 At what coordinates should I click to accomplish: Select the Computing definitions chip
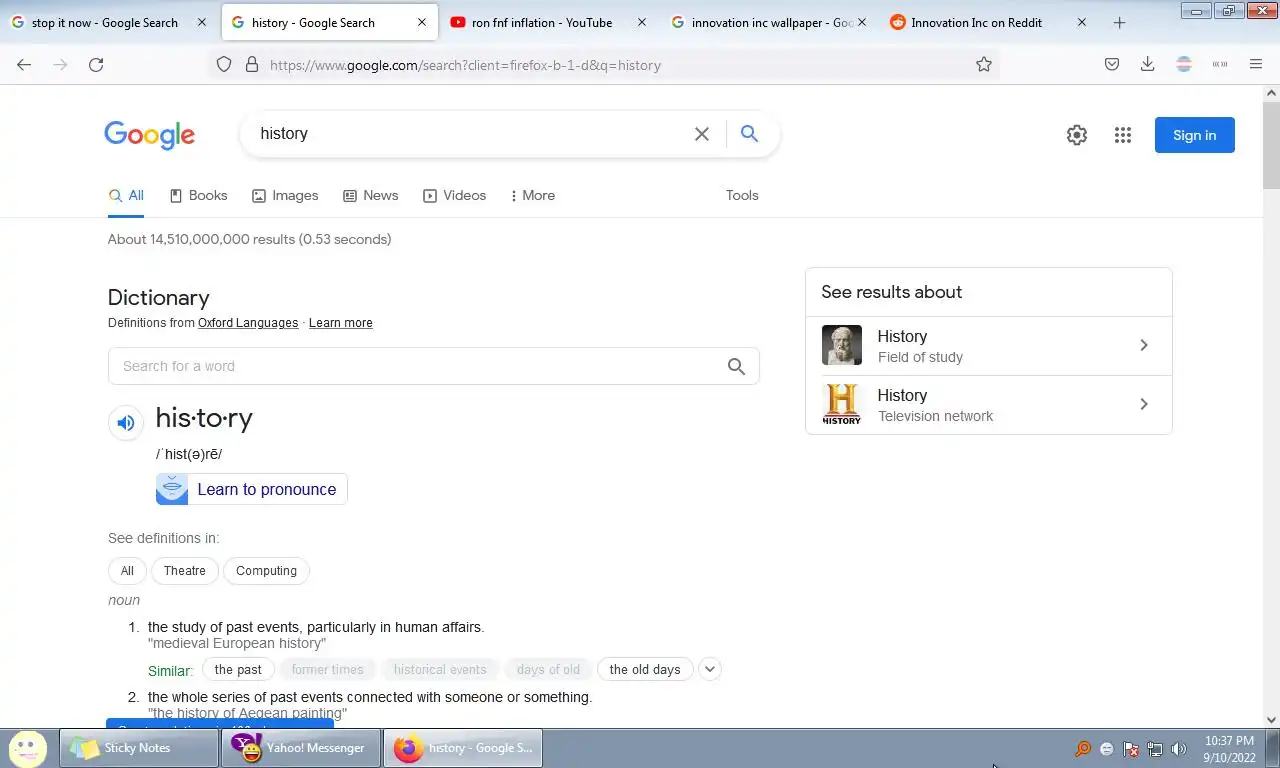click(x=266, y=571)
